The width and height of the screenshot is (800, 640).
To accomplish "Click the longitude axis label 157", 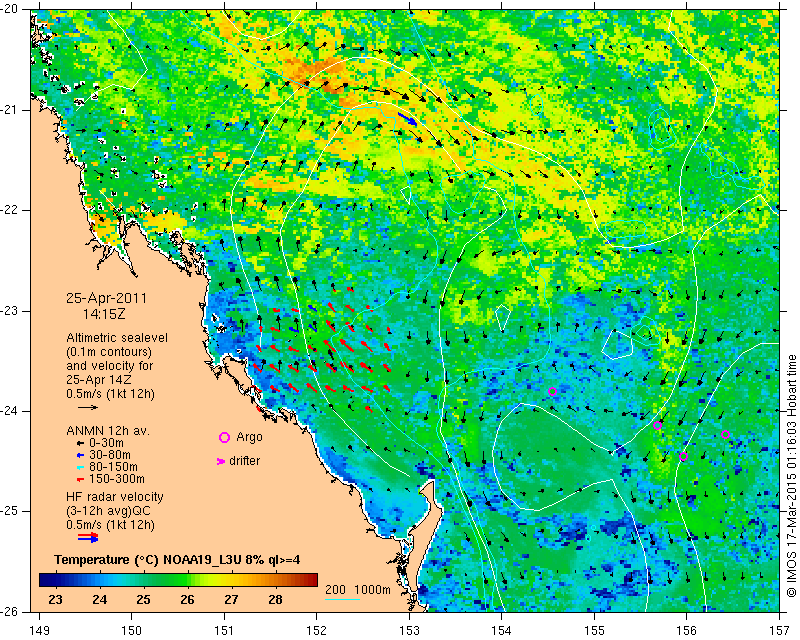I will [780, 631].
